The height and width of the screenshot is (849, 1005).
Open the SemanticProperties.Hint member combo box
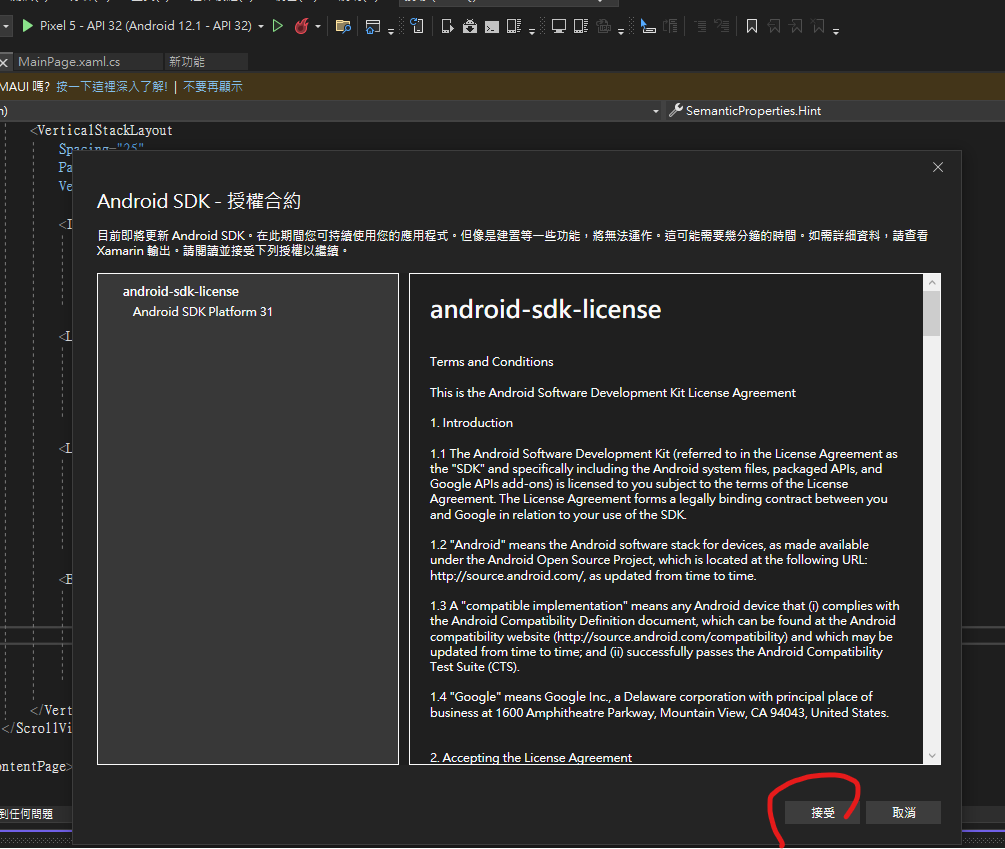click(x=834, y=111)
